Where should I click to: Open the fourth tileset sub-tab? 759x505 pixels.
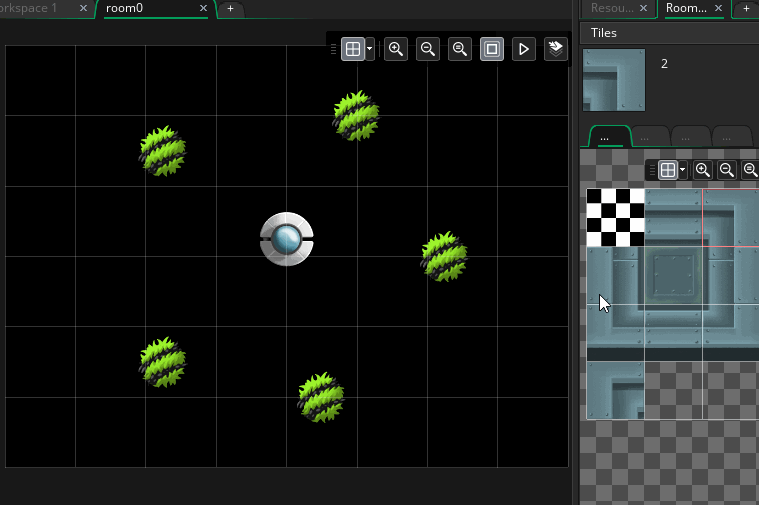click(x=731, y=136)
